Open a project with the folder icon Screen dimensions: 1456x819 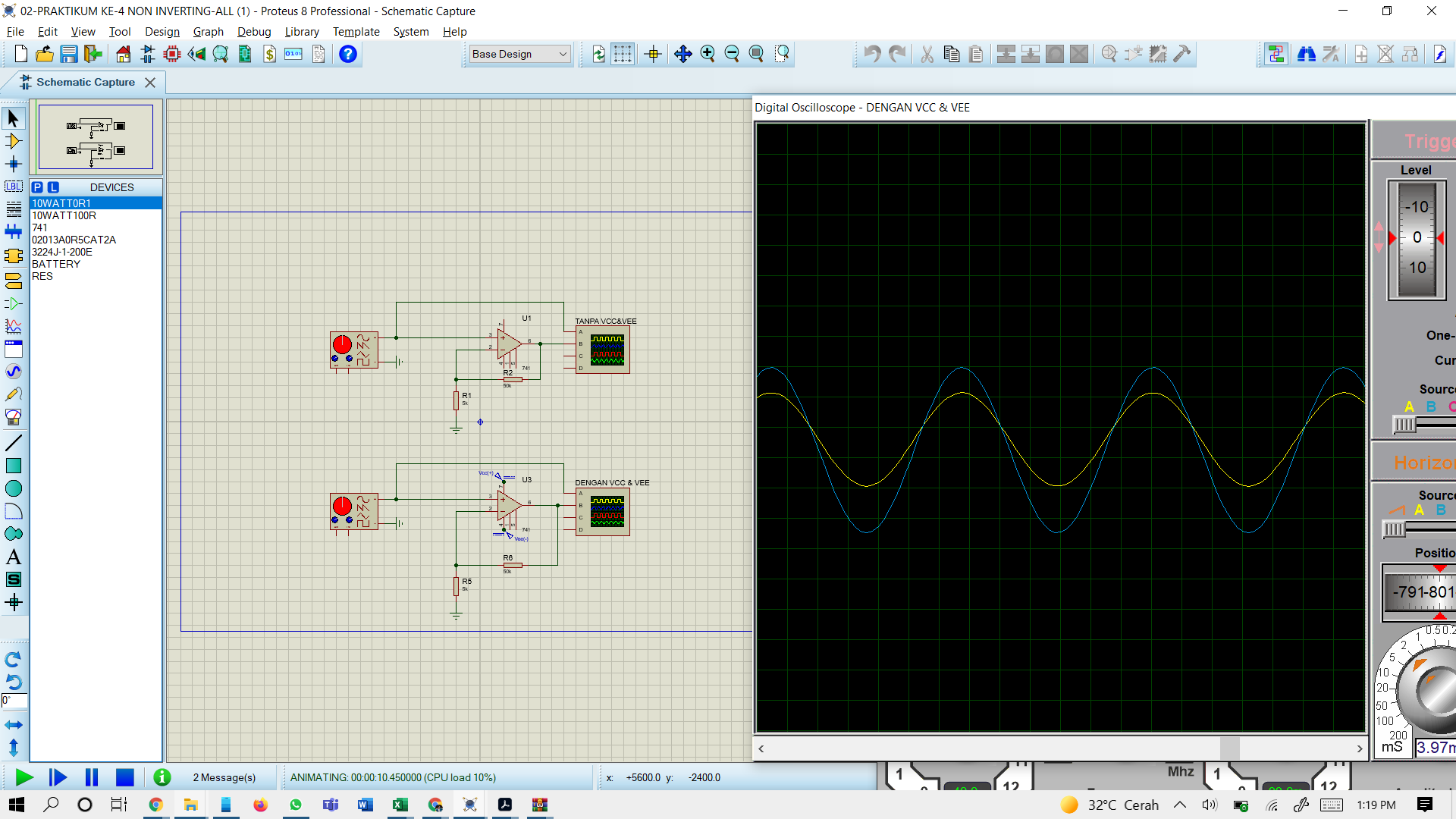(x=45, y=54)
